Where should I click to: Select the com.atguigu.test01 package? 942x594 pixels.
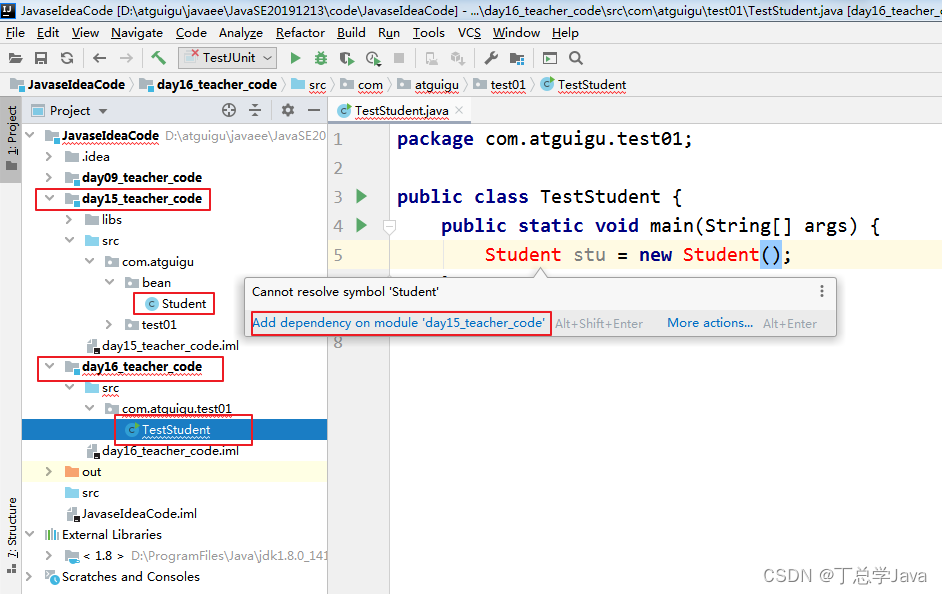click(x=176, y=408)
